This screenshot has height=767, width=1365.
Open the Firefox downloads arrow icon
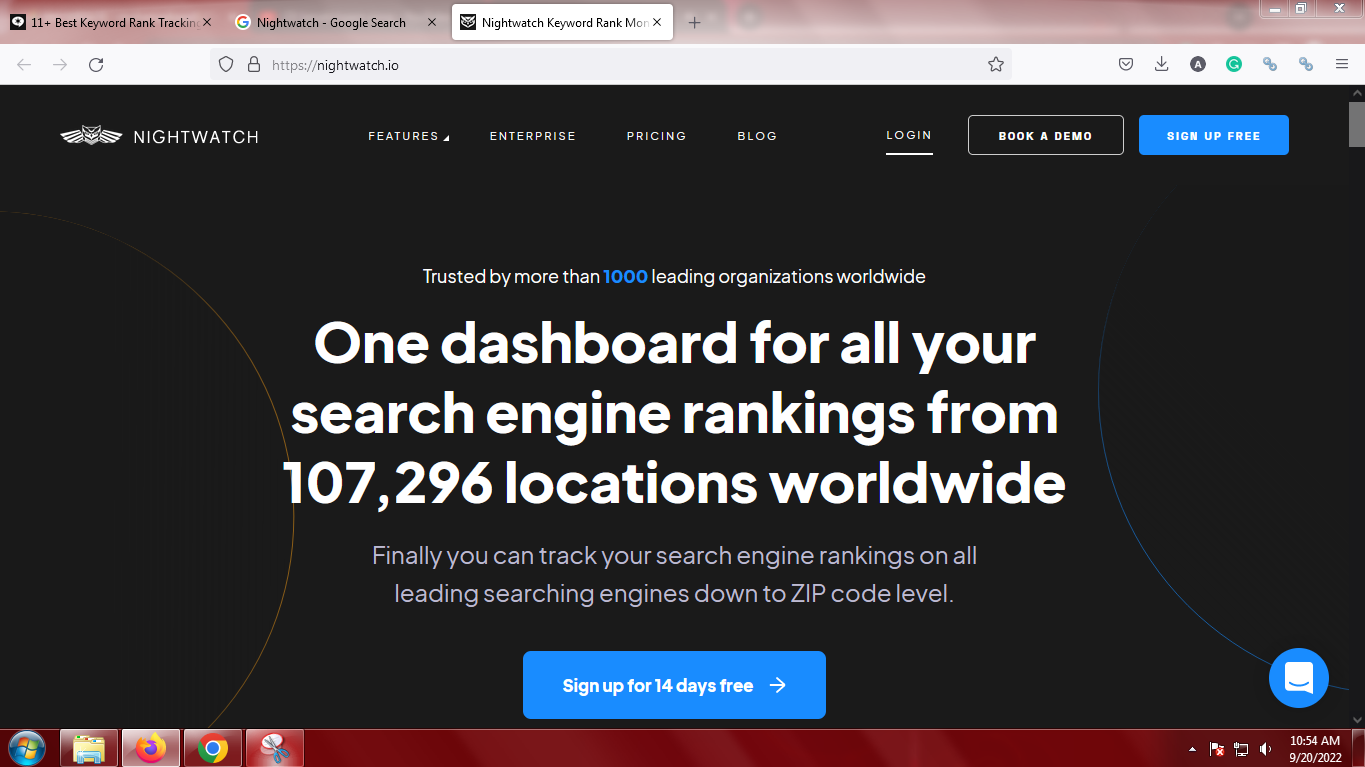1161,64
